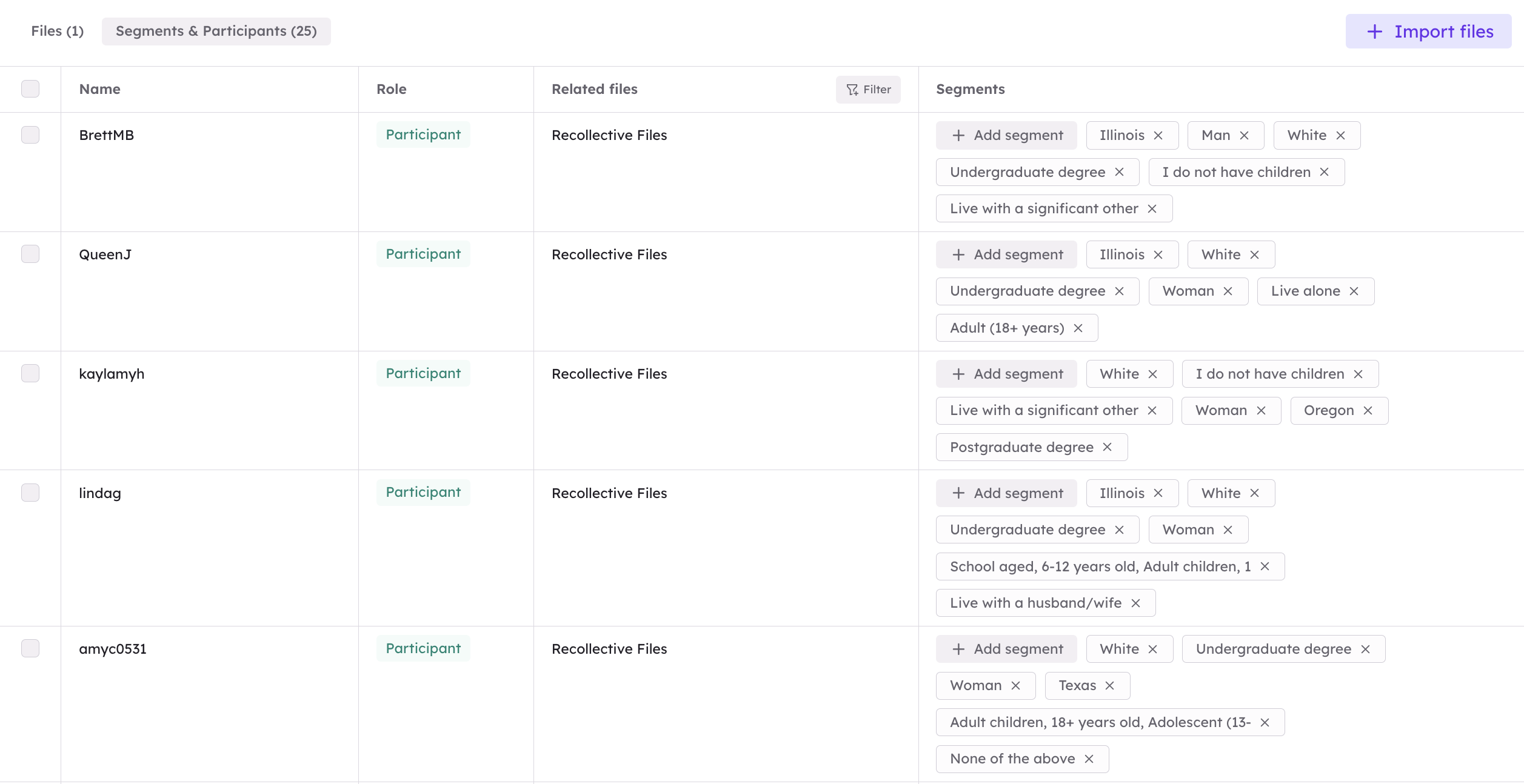Remove the Texas segment from amyc0531
The image size is (1524, 784).
(1111, 685)
